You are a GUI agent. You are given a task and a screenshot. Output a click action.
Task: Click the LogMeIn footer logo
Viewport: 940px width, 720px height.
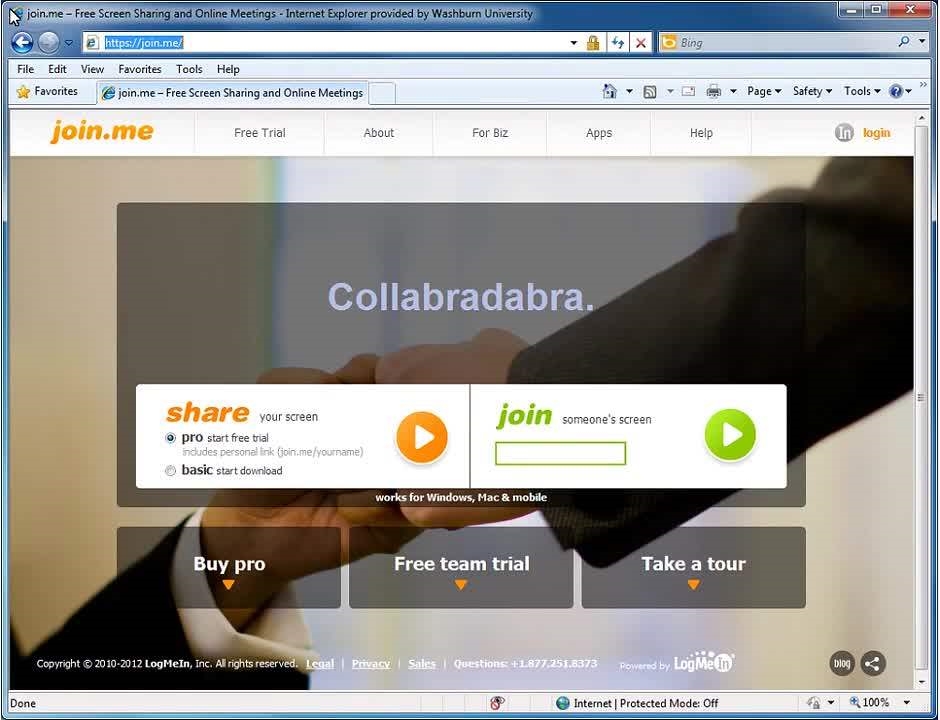pyautogui.click(x=704, y=662)
